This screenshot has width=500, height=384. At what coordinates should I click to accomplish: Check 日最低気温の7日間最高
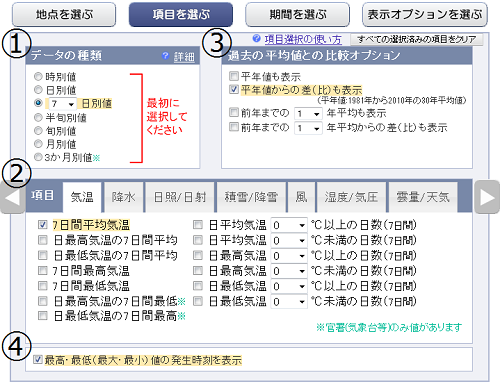click(x=43, y=315)
